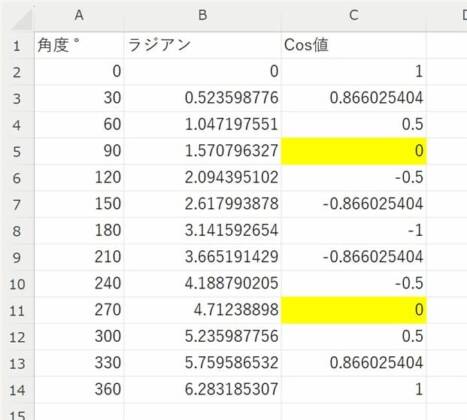This screenshot has width=467, height=420.
Task: Select angle cell with value 90
Action: point(79,151)
